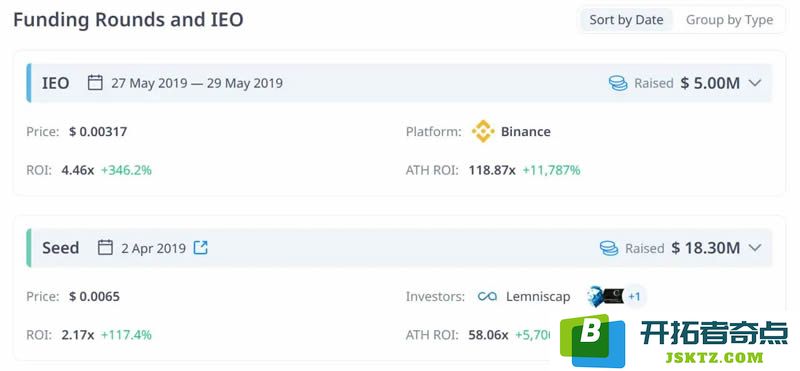
Task: Click the green B watermark logo
Action: tap(592, 338)
